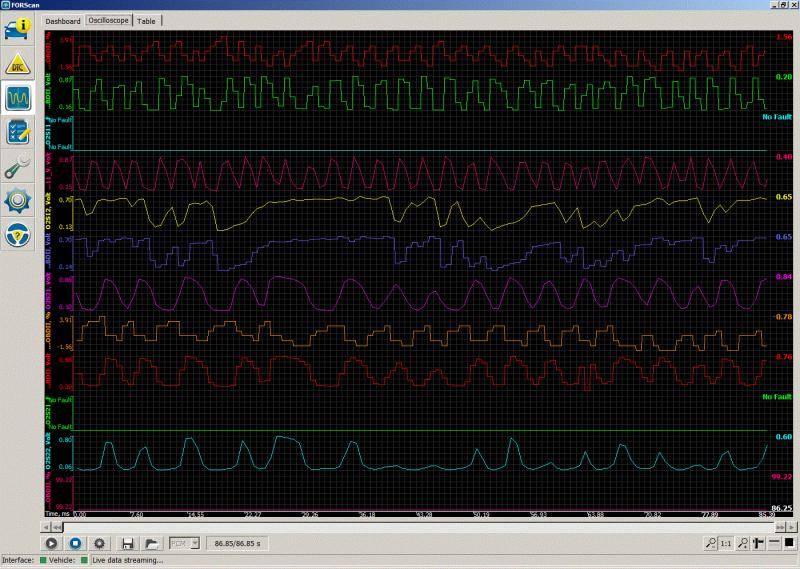
Task: Switch to the Table tab
Action: point(146,20)
